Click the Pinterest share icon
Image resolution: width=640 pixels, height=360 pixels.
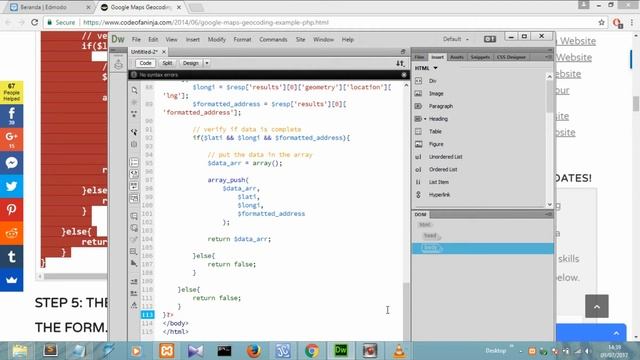[x=11, y=209]
